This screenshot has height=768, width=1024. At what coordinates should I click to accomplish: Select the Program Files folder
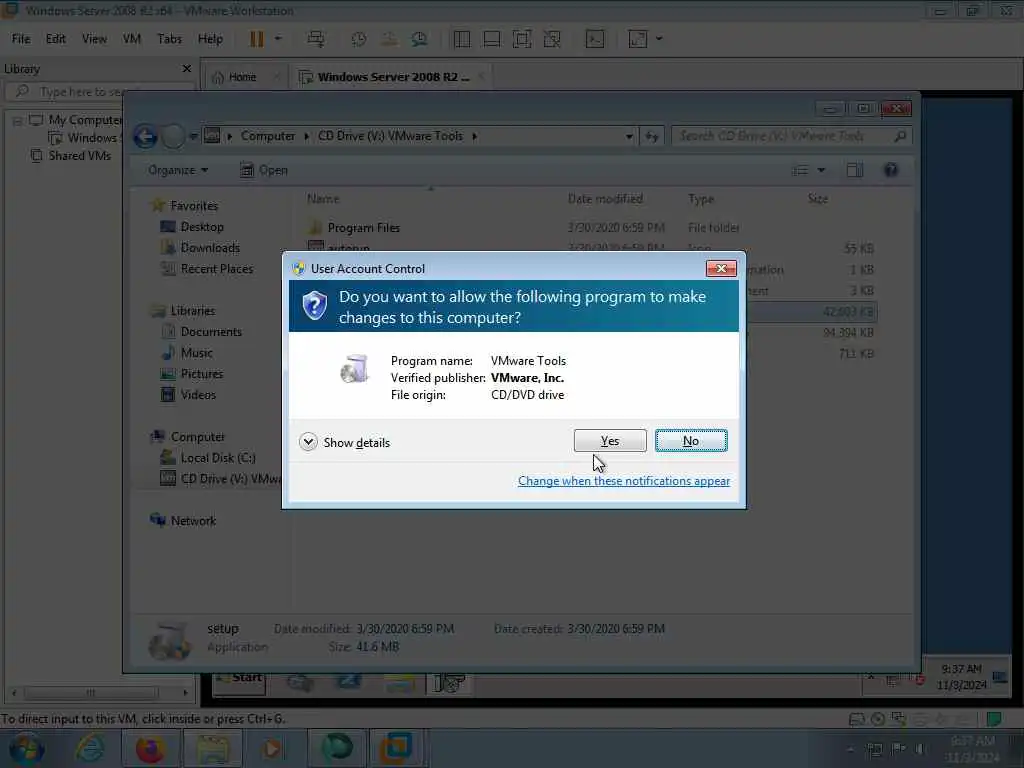point(363,227)
